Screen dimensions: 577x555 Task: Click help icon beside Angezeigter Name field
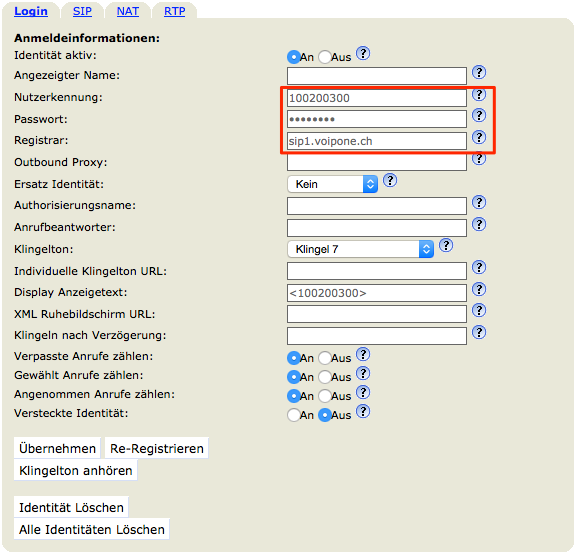tap(479, 72)
